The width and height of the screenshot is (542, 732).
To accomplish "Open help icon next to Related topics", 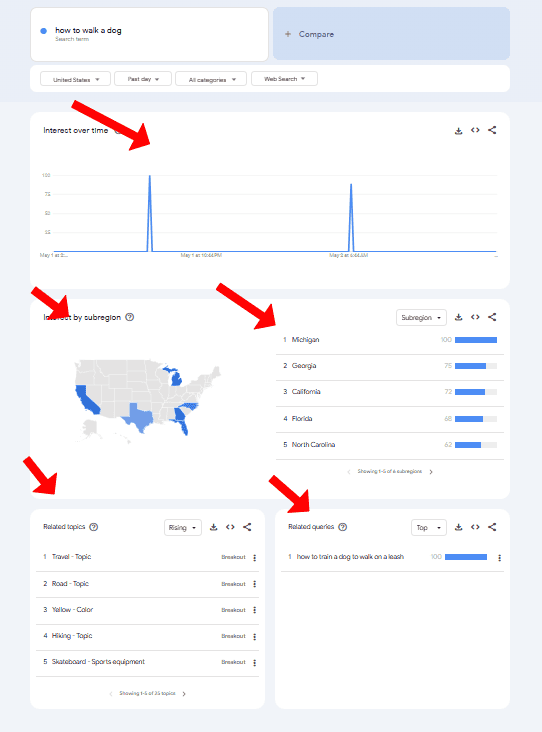I will coord(94,527).
